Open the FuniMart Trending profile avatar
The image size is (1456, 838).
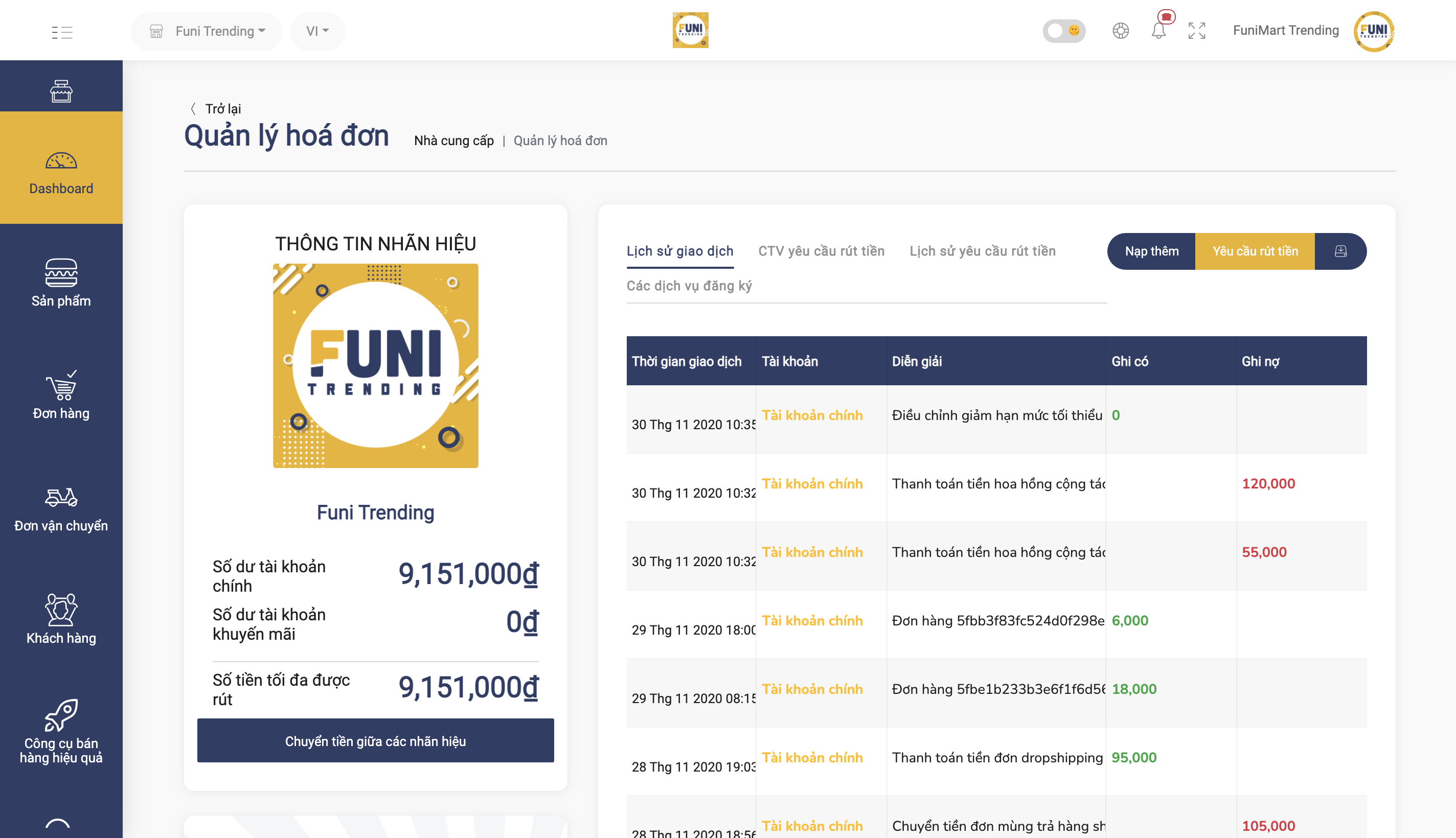[x=1374, y=31]
